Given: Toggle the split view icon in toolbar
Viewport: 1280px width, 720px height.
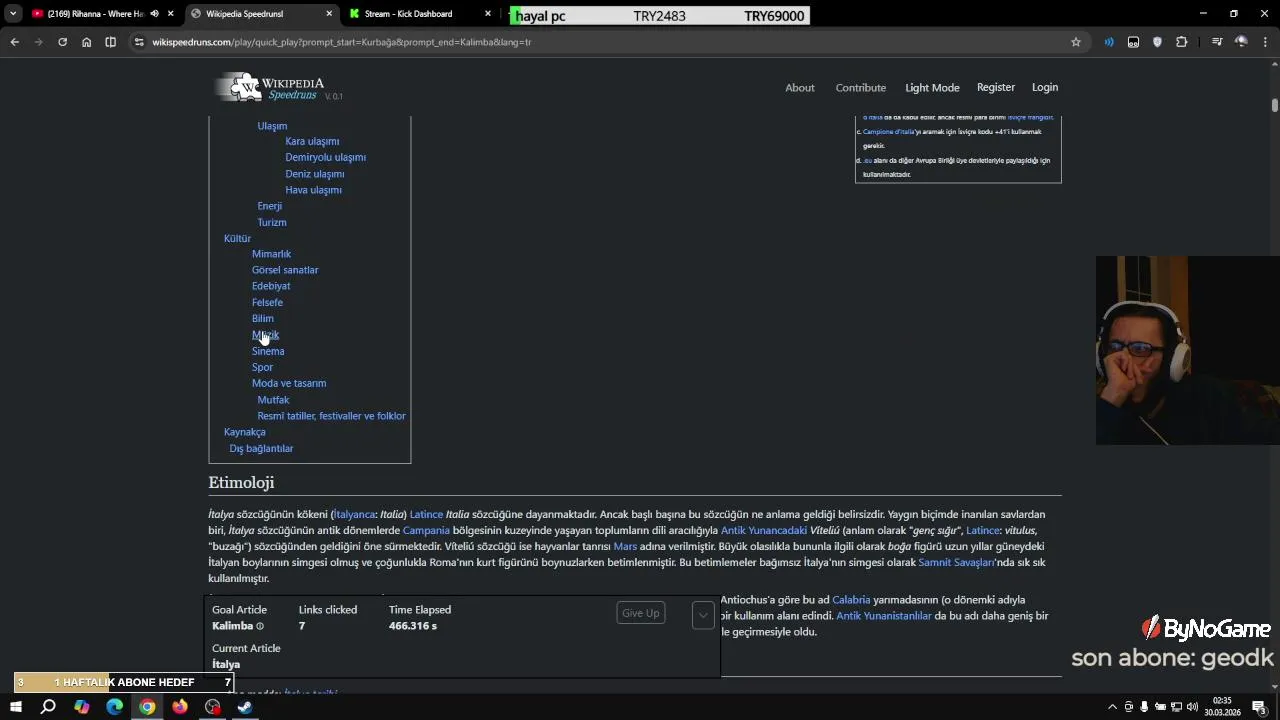Looking at the screenshot, I should click(x=110, y=42).
